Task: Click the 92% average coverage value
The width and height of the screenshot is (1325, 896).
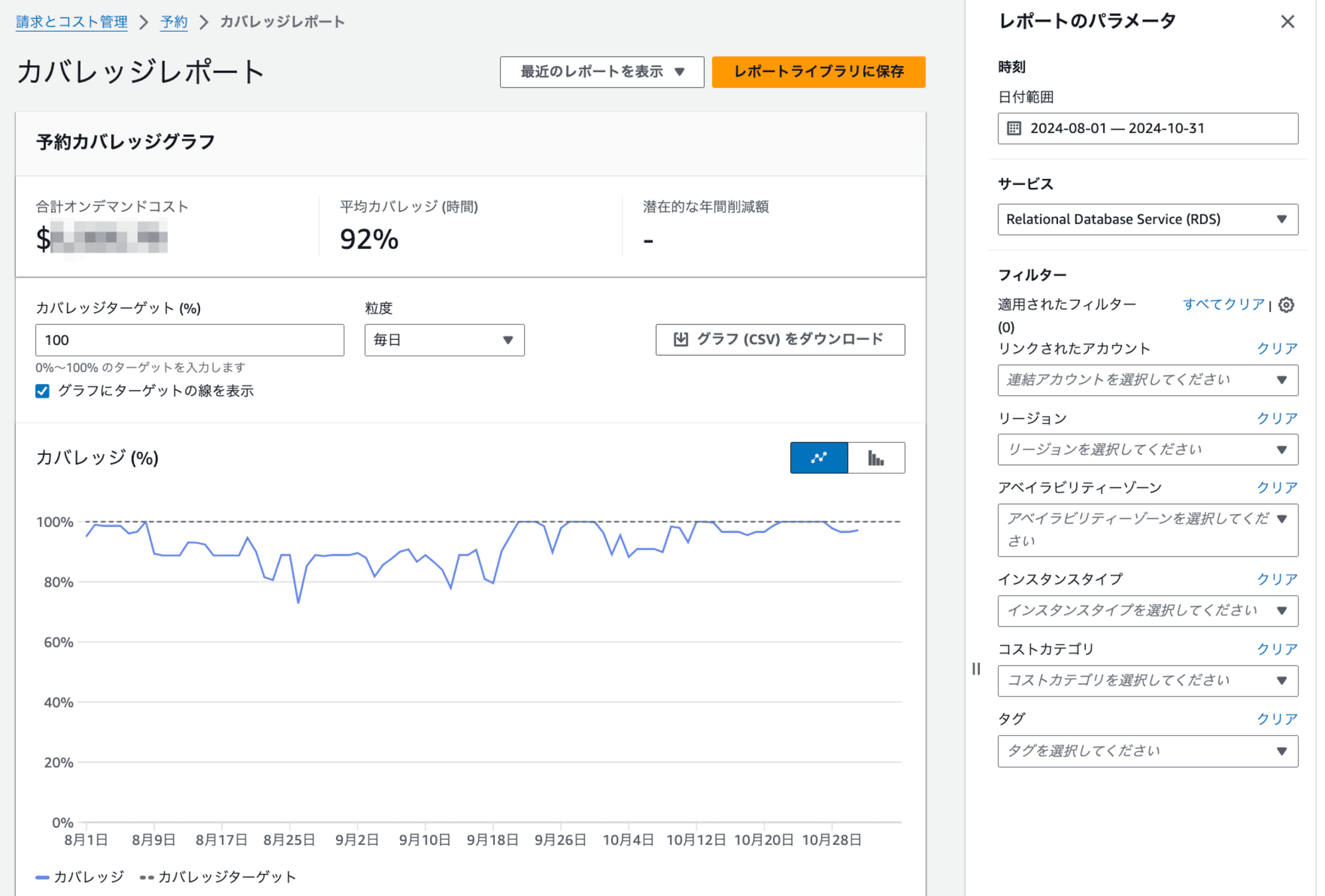Action: coord(369,239)
